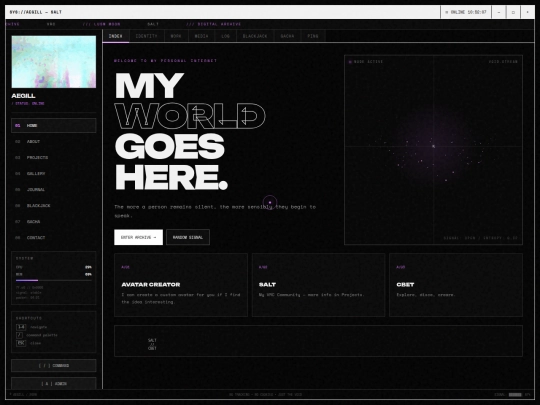Open the WORK tab
The width and height of the screenshot is (540, 405).
(176, 36)
